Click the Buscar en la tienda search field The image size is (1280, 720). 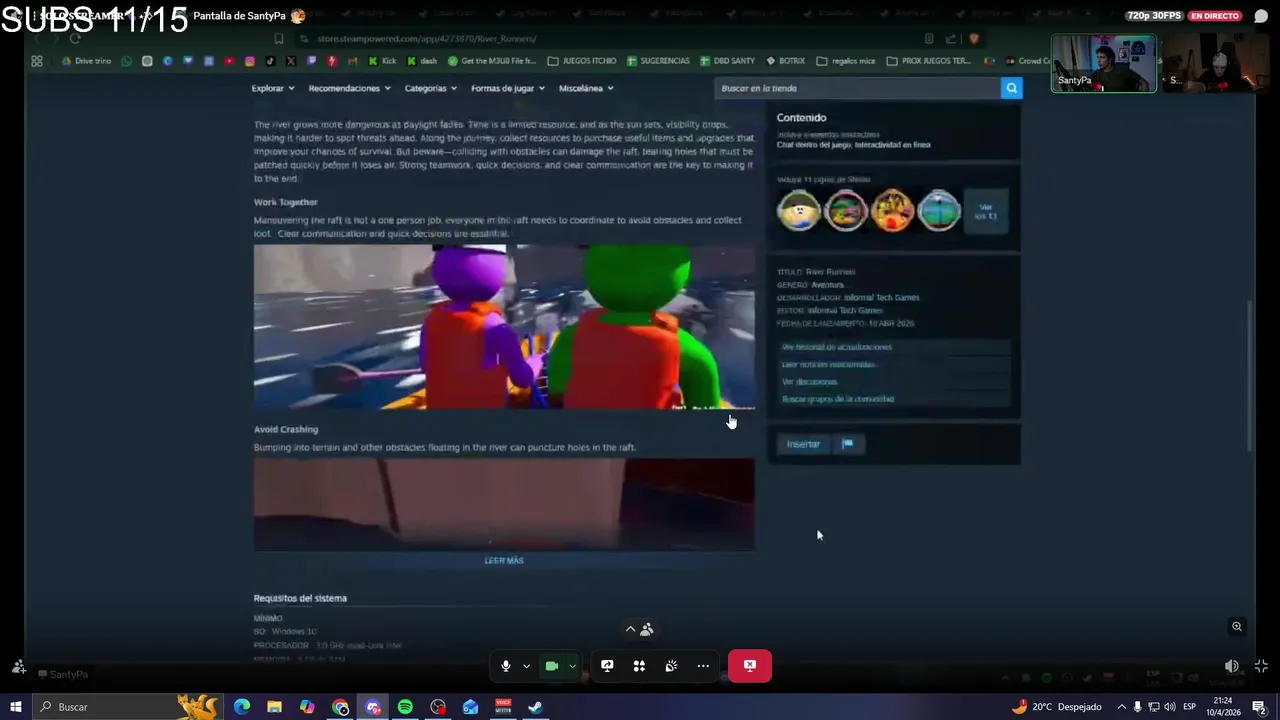click(858, 88)
